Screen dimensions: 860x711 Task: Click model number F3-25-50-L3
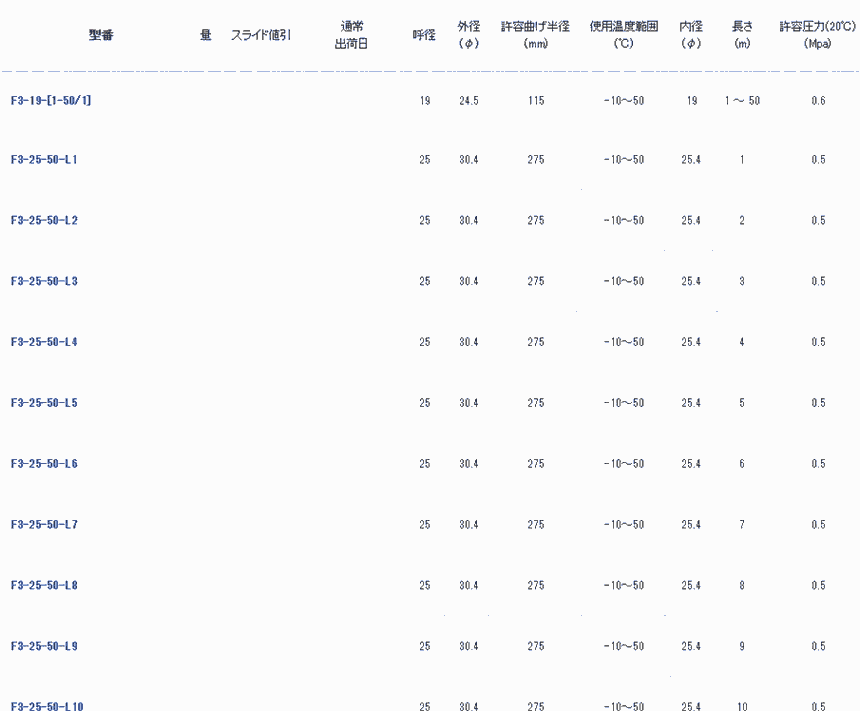click(x=44, y=282)
